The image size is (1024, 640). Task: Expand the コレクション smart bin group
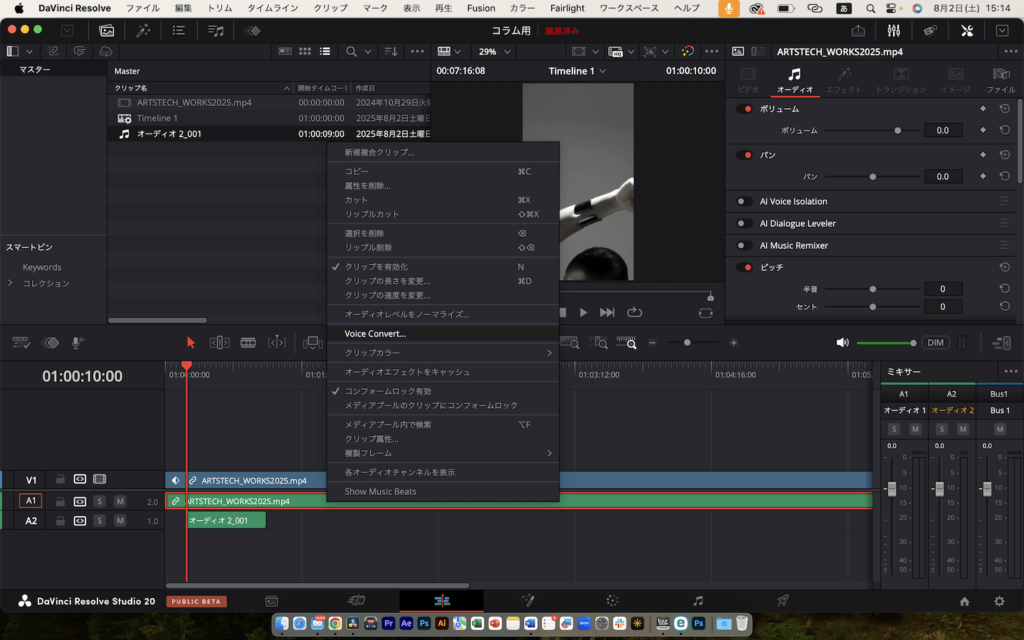[11, 283]
